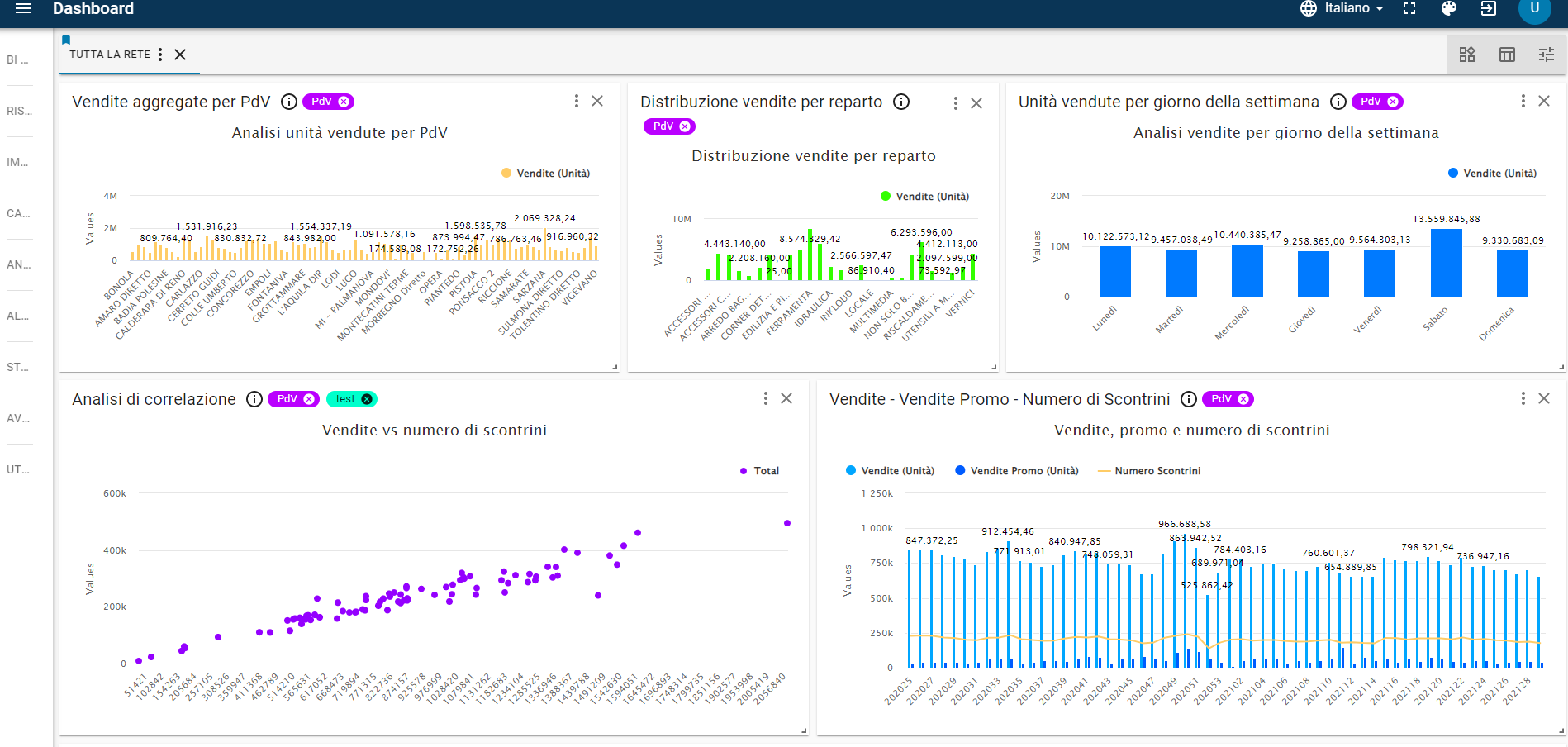Toggle fullscreen mode icon
This screenshot has width=1568, height=747.
pos(1409,8)
